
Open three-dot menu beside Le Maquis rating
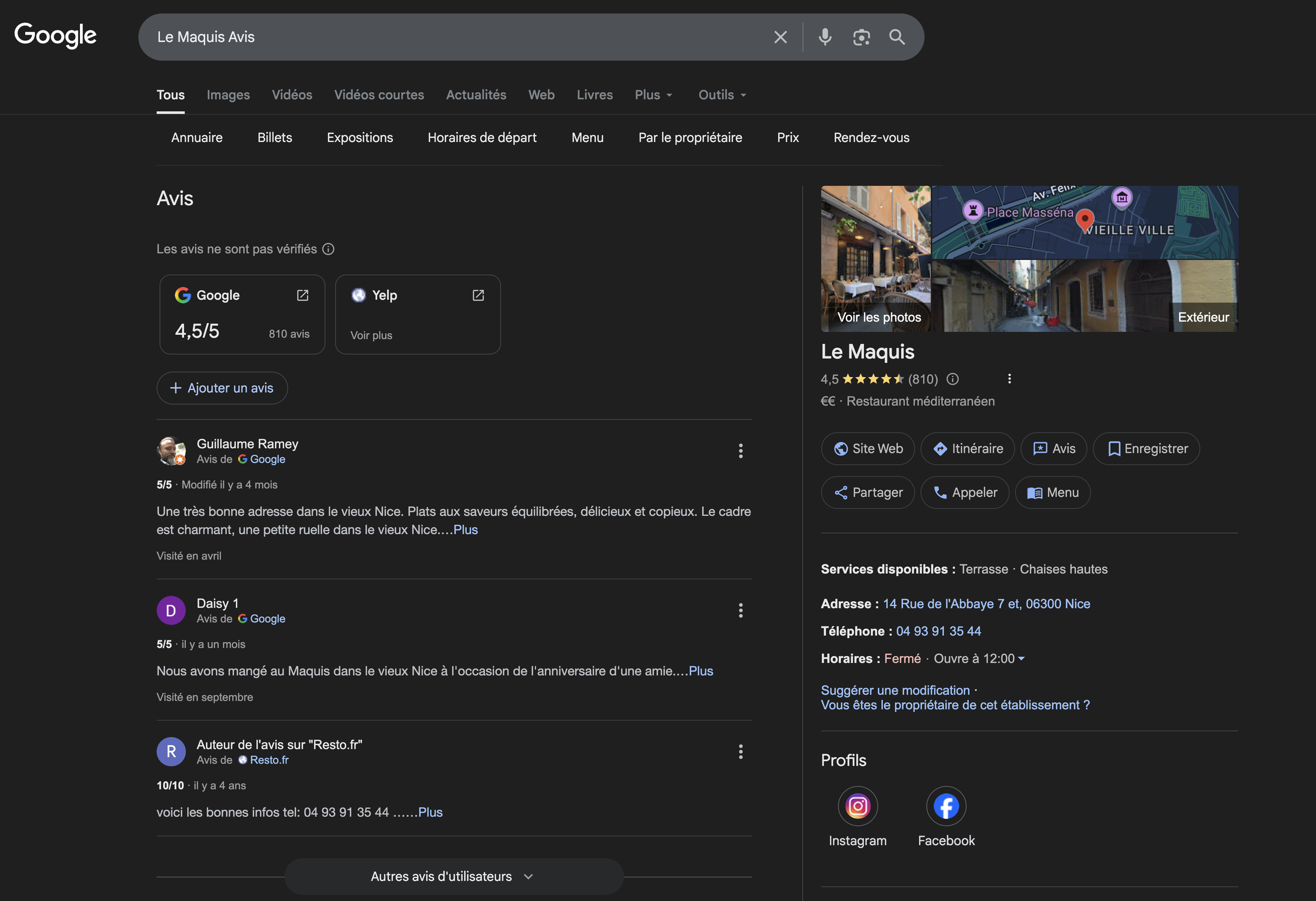tap(1009, 379)
